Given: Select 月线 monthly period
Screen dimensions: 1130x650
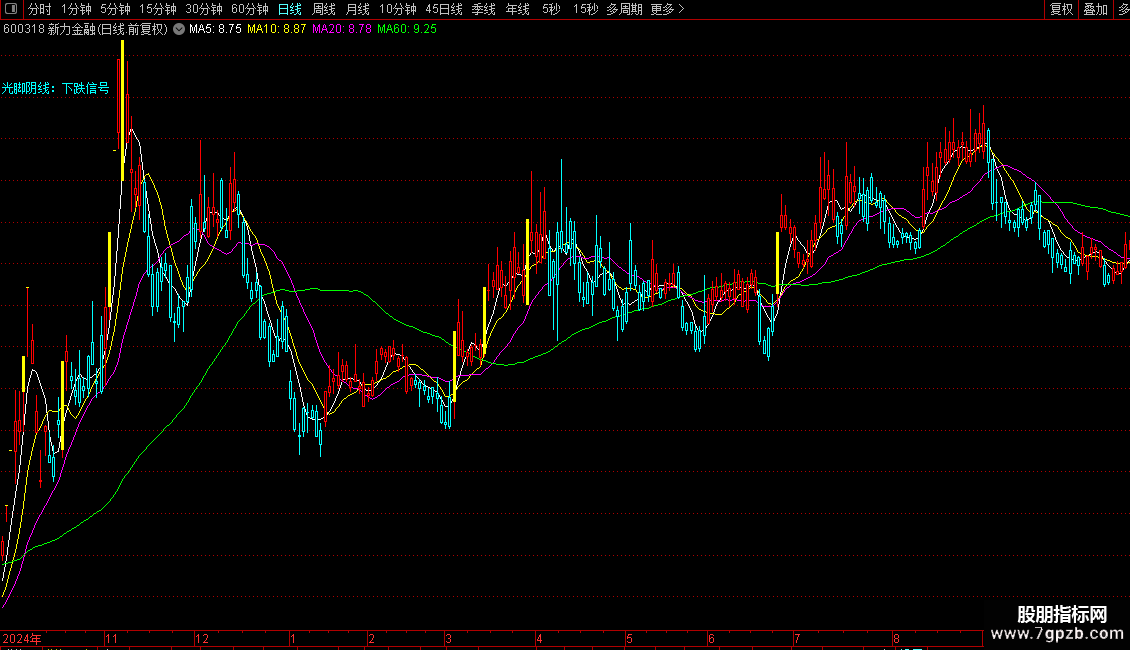Looking at the screenshot, I should click(357, 9).
